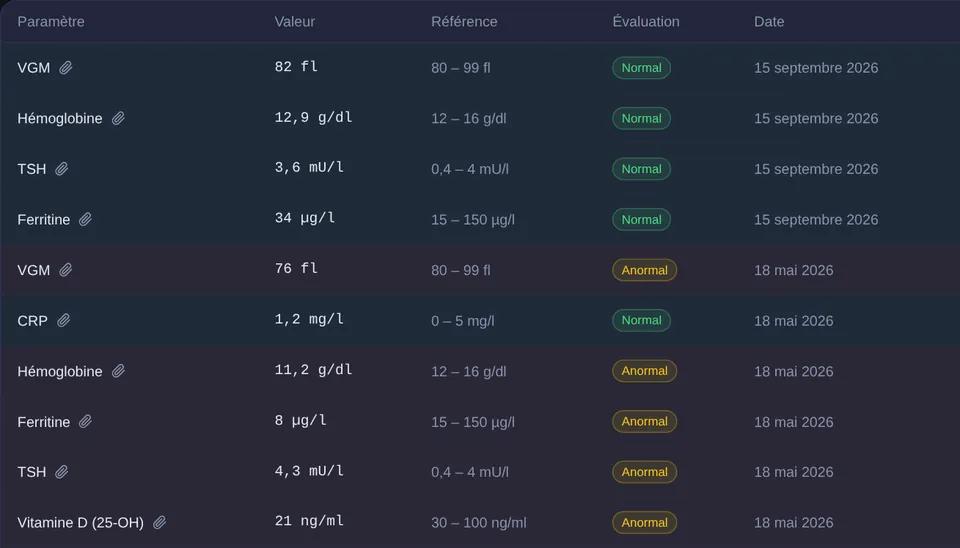This screenshot has height=548, width=960.
Task: Click the Anormal badge for Hémoglobine 11,2 g/dl
Action: pos(644,371)
